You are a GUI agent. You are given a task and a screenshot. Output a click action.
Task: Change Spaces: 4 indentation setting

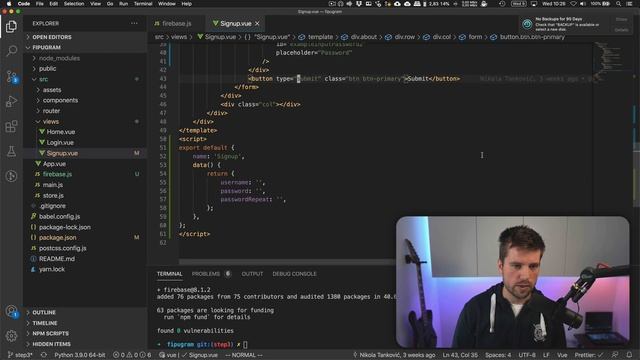(498, 355)
